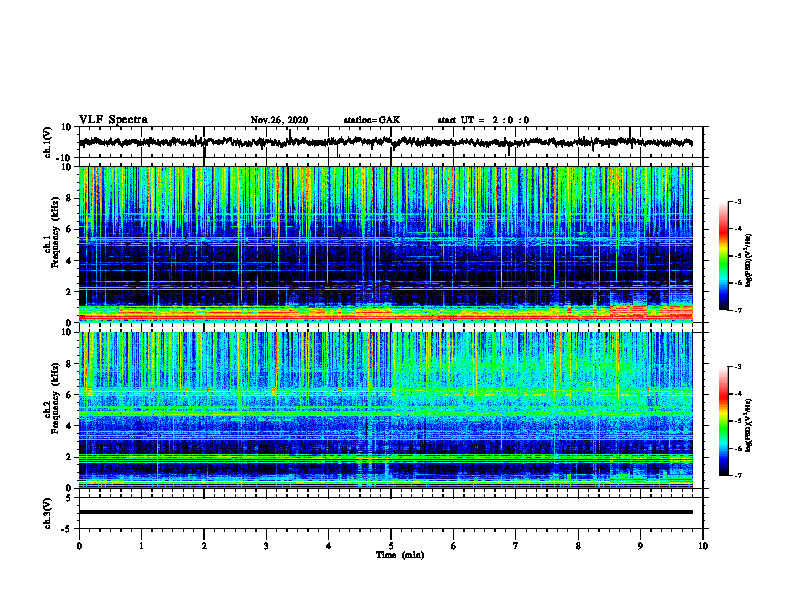
Task: Click the ch.3 flat black trace
Action: 385,512
